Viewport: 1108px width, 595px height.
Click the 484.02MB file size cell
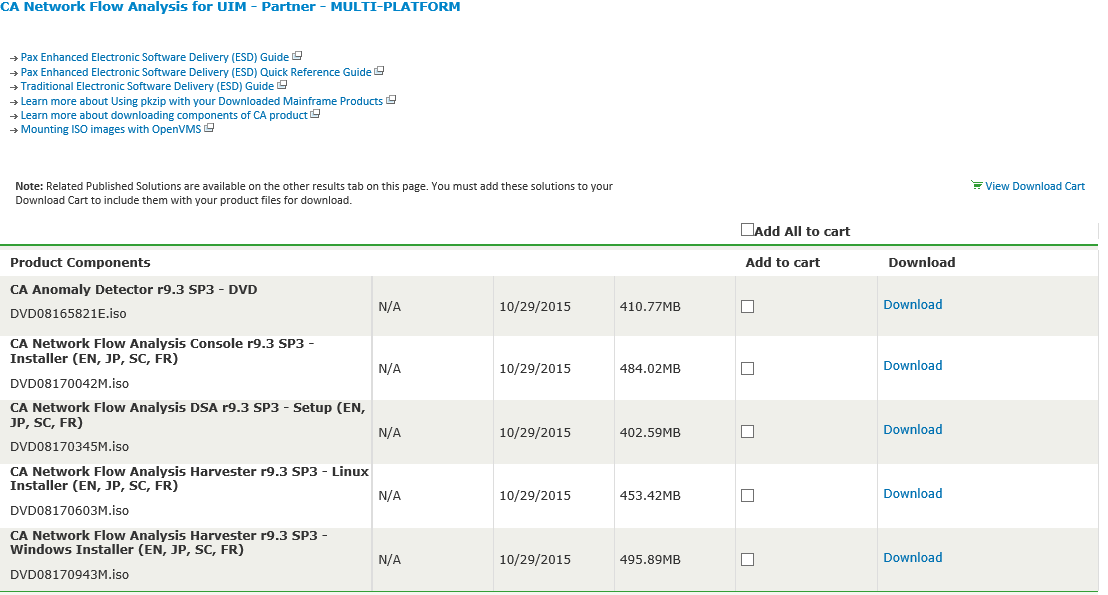click(650, 369)
